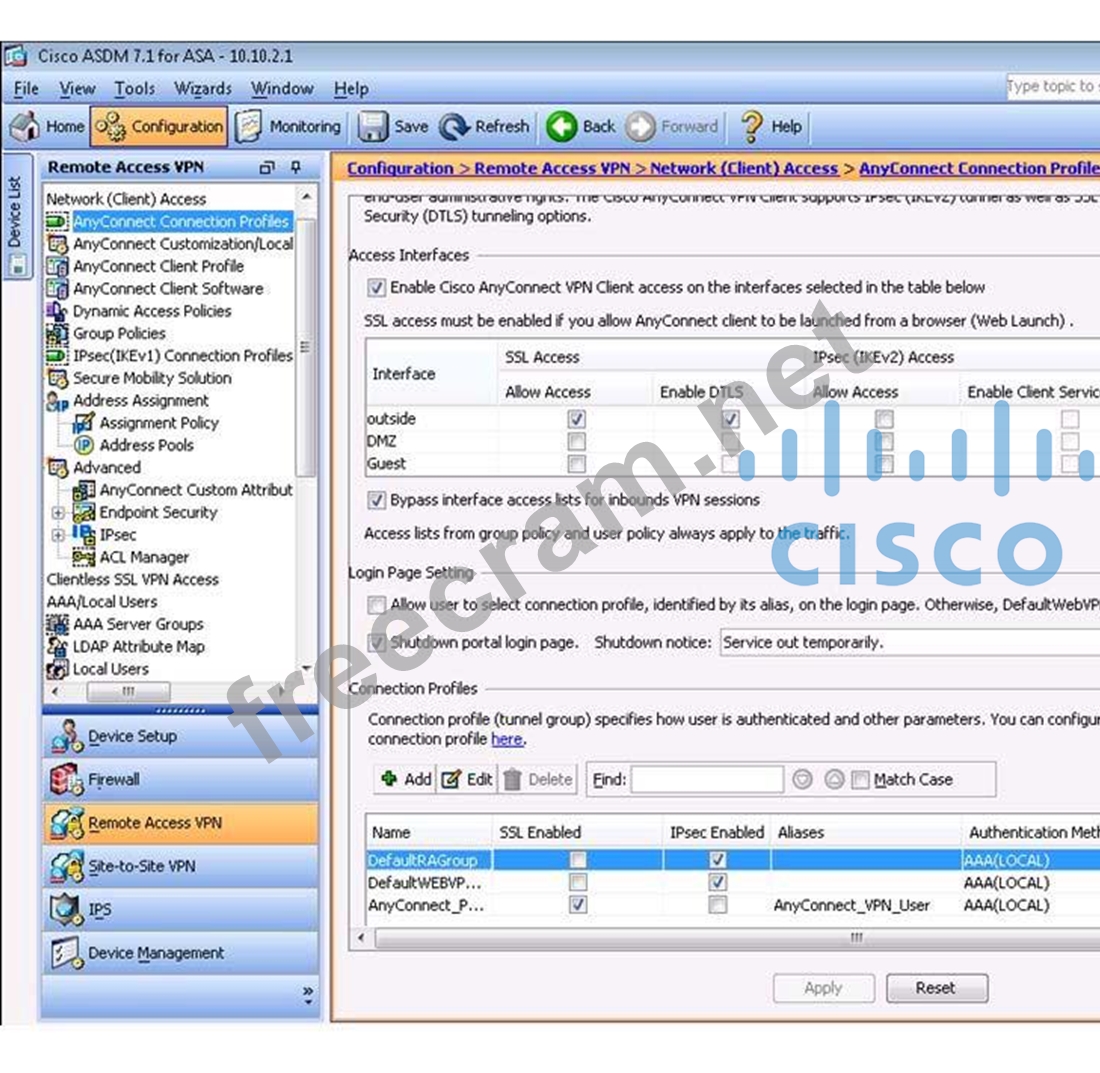
Task: Click the Find text field
Action: point(707,780)
